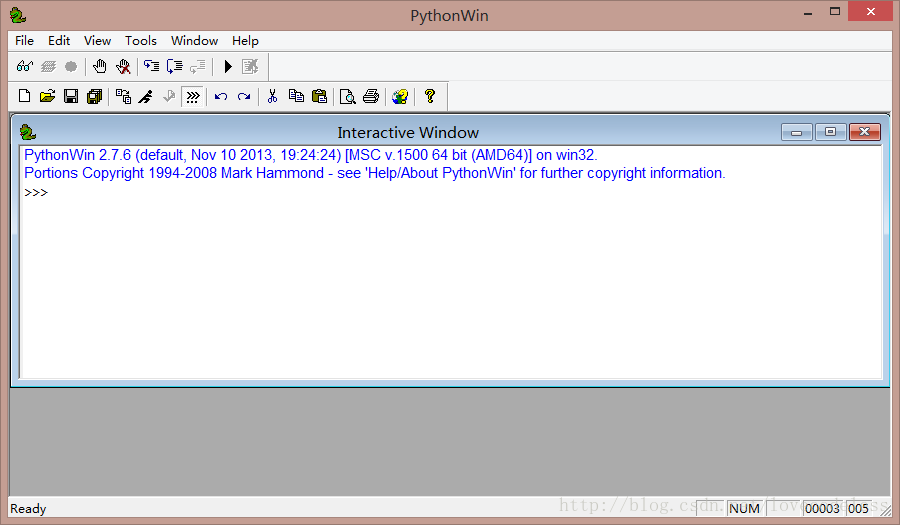Click the Ready status bar text

pyautogui.click(x=28, y=509)
